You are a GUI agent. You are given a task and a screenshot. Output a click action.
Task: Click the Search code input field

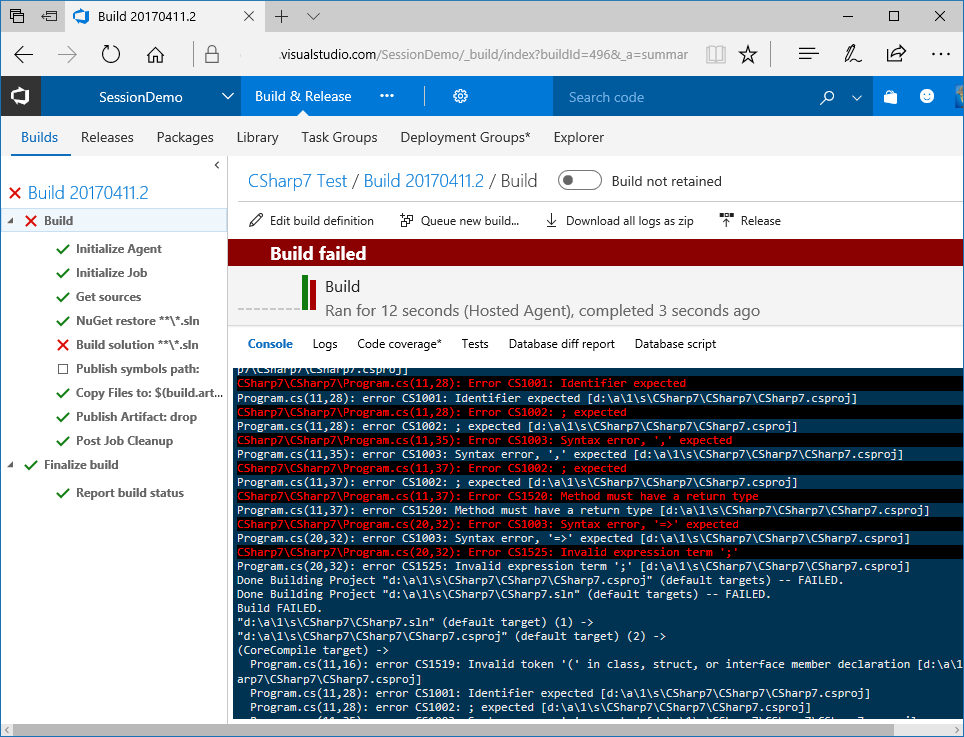[x=685, y=97]
